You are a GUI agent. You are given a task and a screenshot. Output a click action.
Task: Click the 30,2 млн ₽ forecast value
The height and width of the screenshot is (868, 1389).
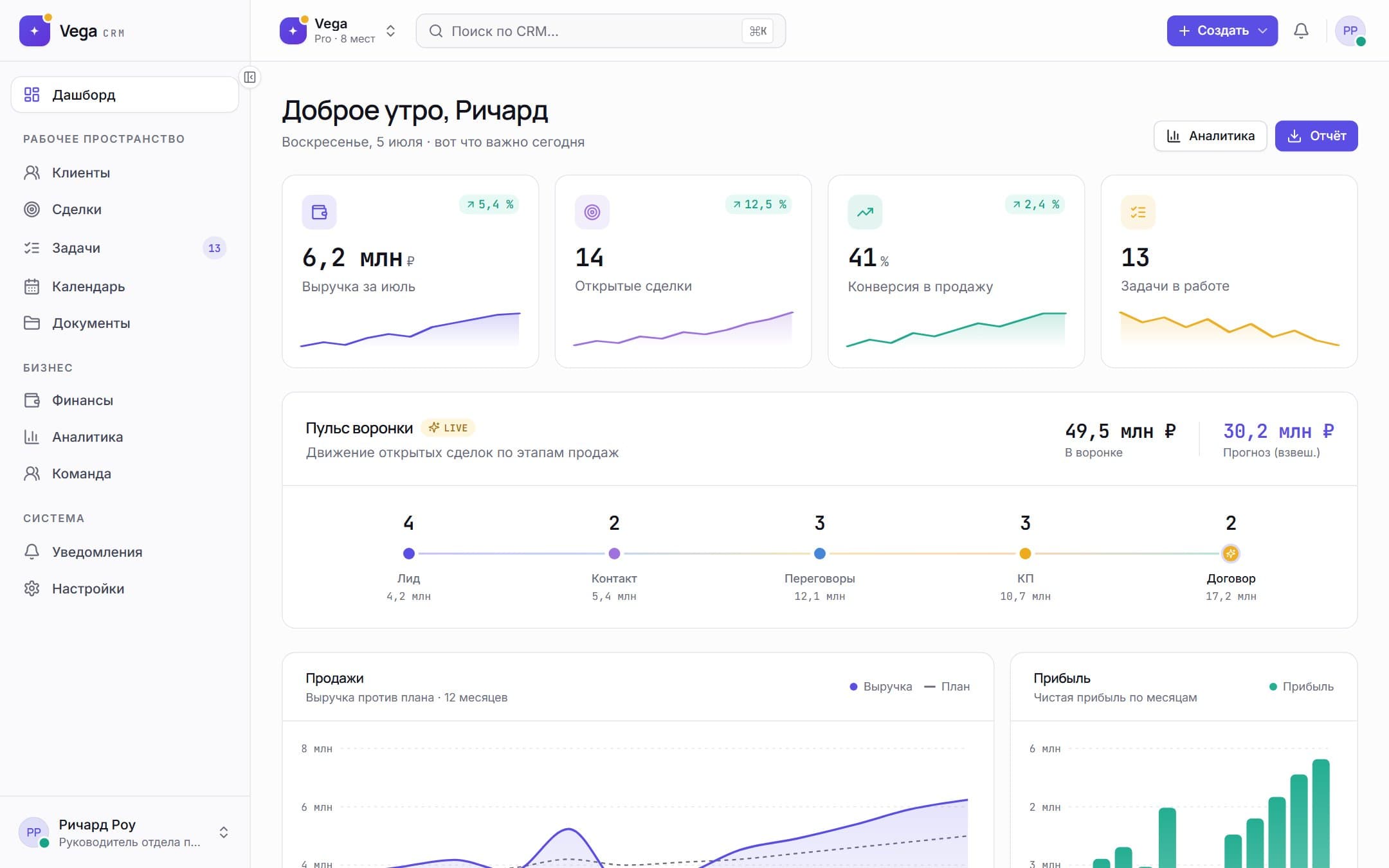pos(1278,431)
